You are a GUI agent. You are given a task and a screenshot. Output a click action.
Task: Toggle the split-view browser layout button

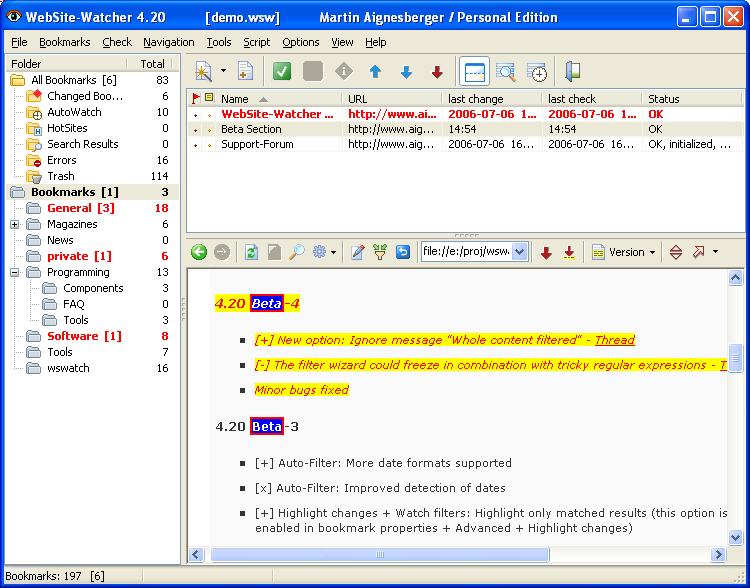474,72
